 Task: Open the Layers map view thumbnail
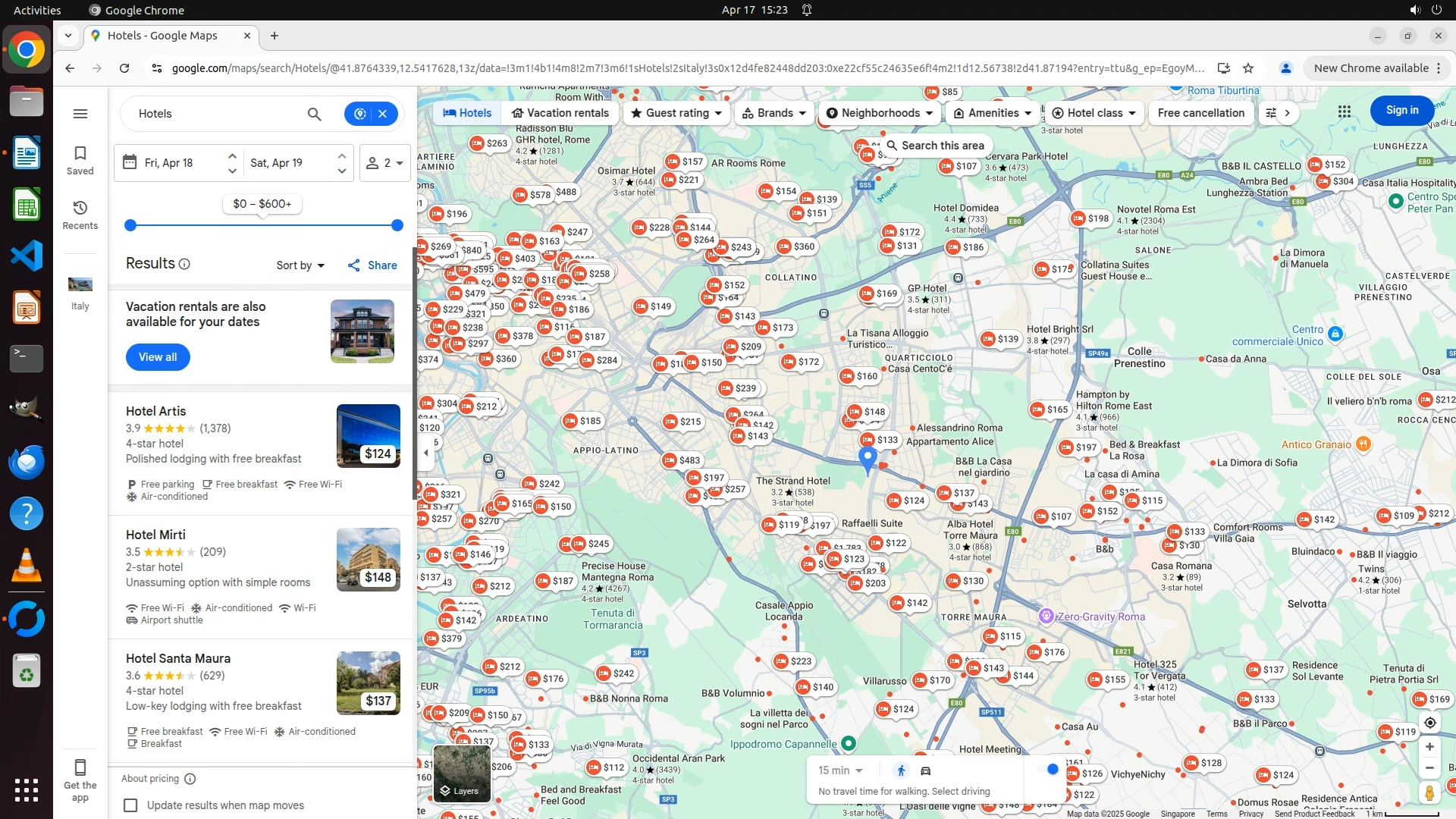pos(460,773)
